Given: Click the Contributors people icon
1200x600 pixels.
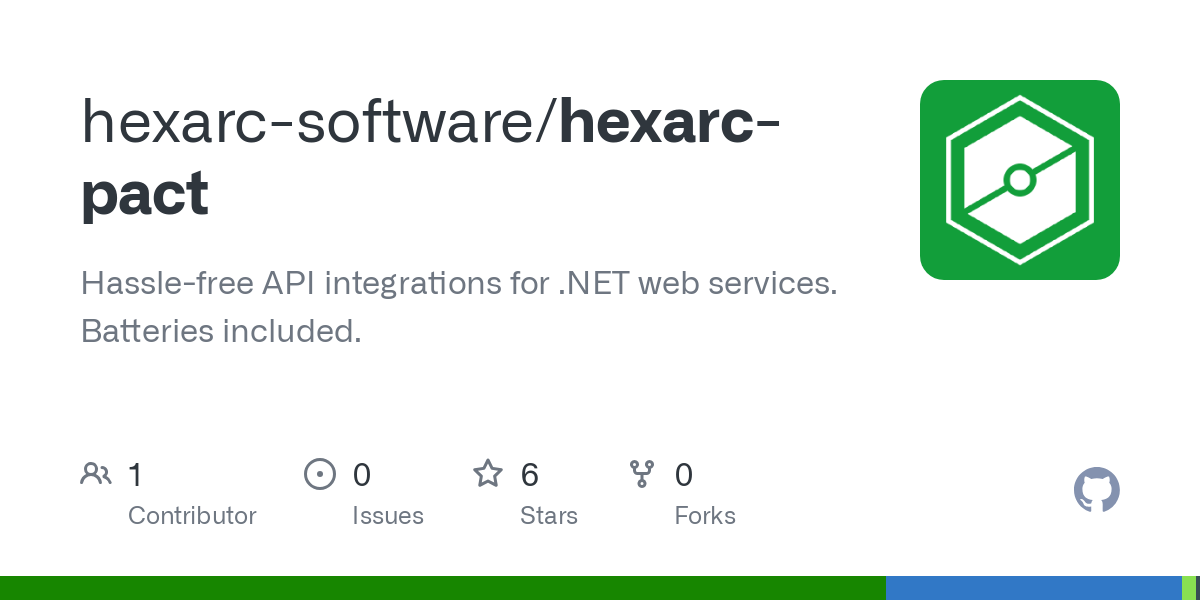Looking at the screenshot, I should [x=96, y=473].
